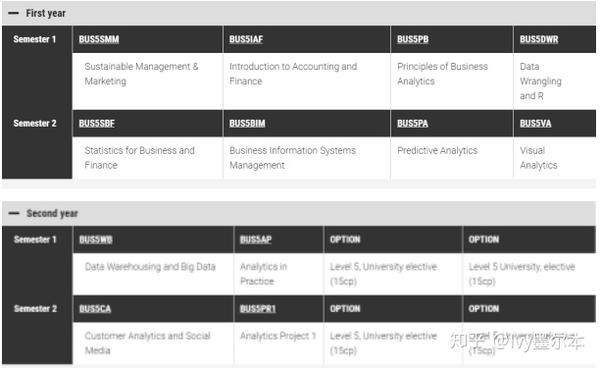
Task: Follow the BUS5PR1 link
Action: coord(258,309)
